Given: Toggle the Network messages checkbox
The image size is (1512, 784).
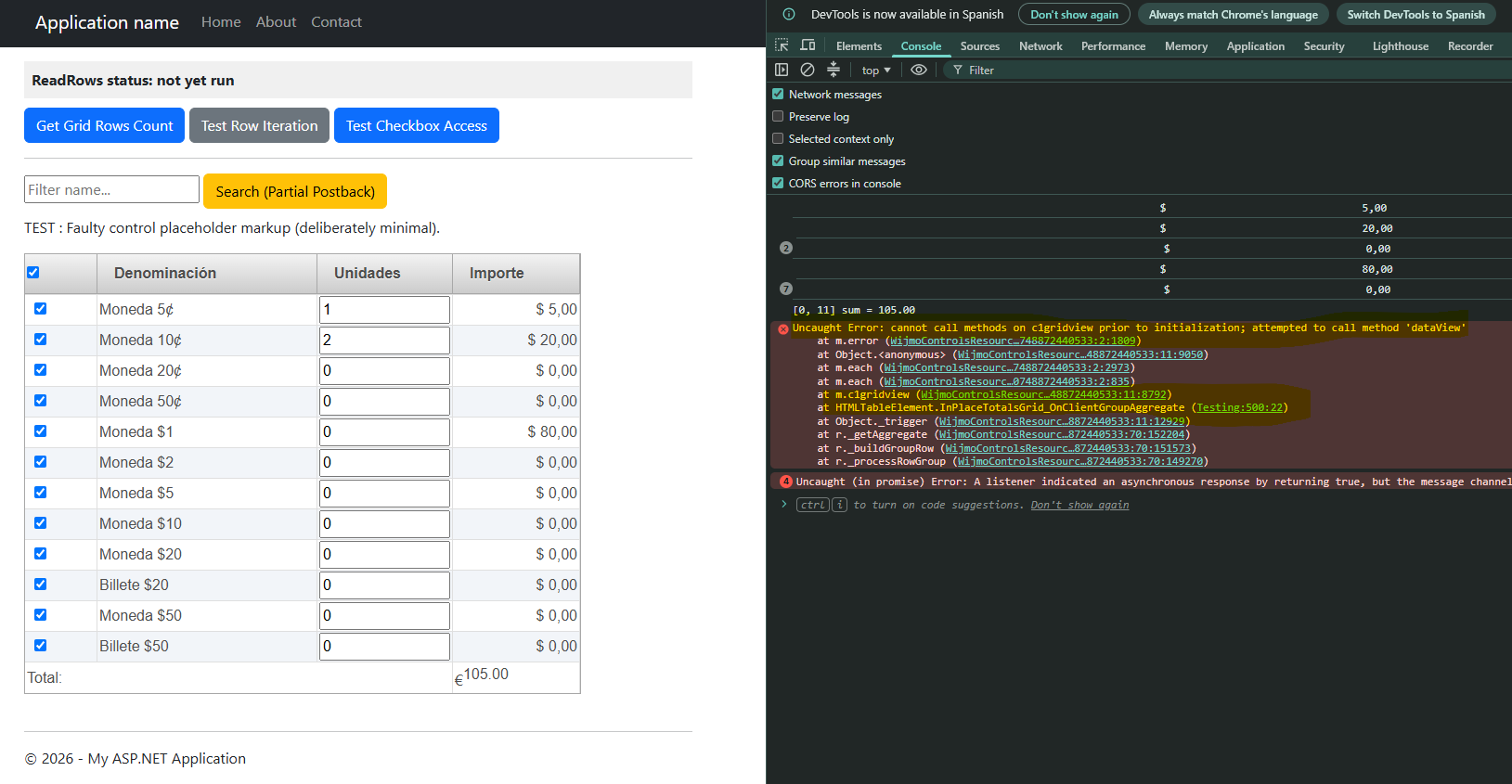Looking at the screenshot, I should coord(778,94).
